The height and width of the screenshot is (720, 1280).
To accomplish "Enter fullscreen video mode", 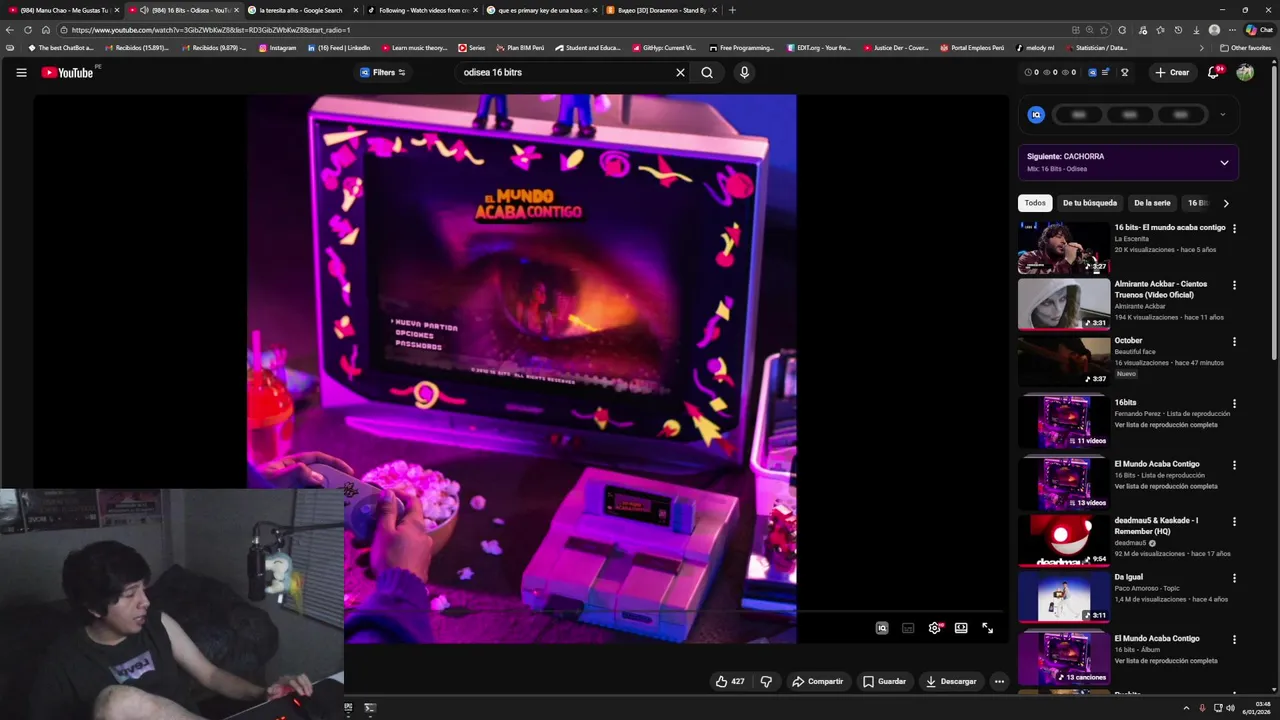I will (987, 628).
